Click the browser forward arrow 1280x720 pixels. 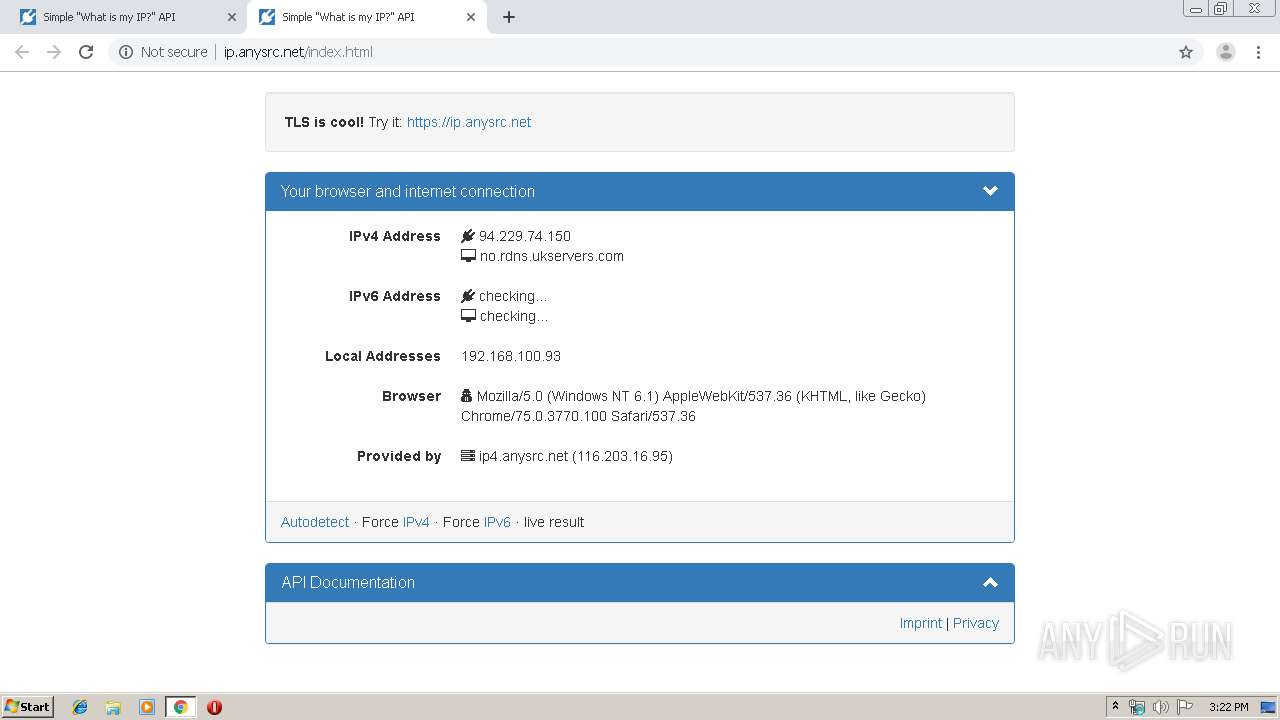point(54,52)
